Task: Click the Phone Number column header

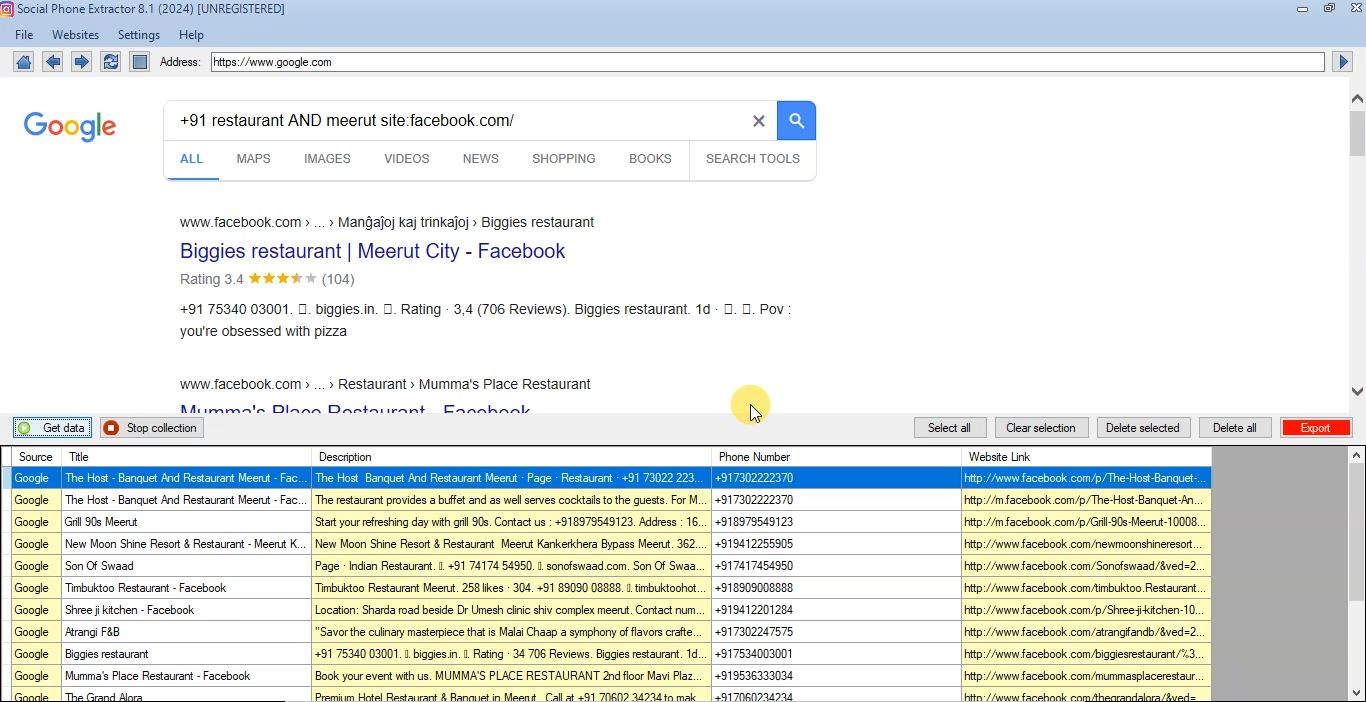Action: click(x=754, y=457)
